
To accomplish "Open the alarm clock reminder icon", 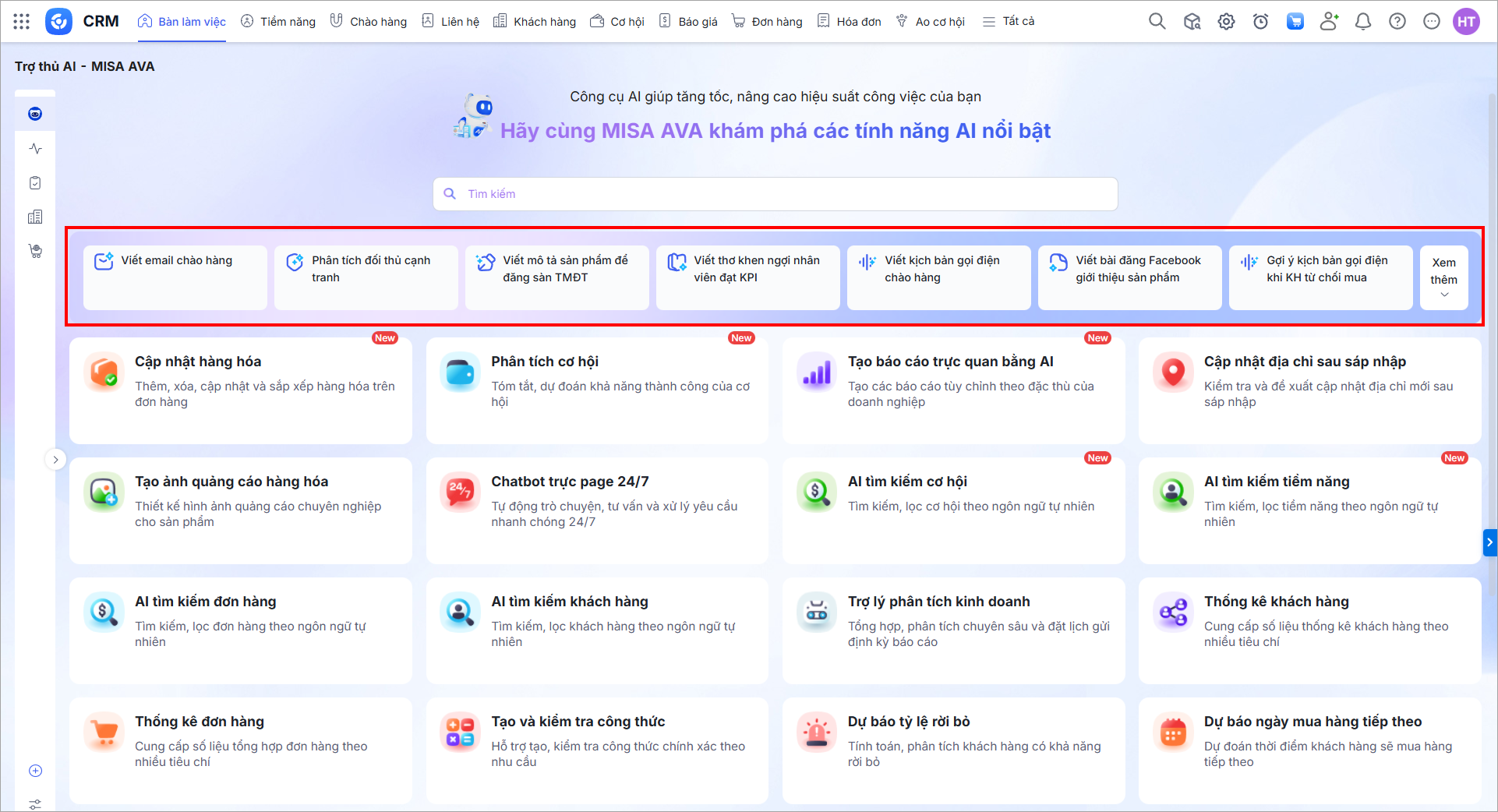I will [1260, 22].
